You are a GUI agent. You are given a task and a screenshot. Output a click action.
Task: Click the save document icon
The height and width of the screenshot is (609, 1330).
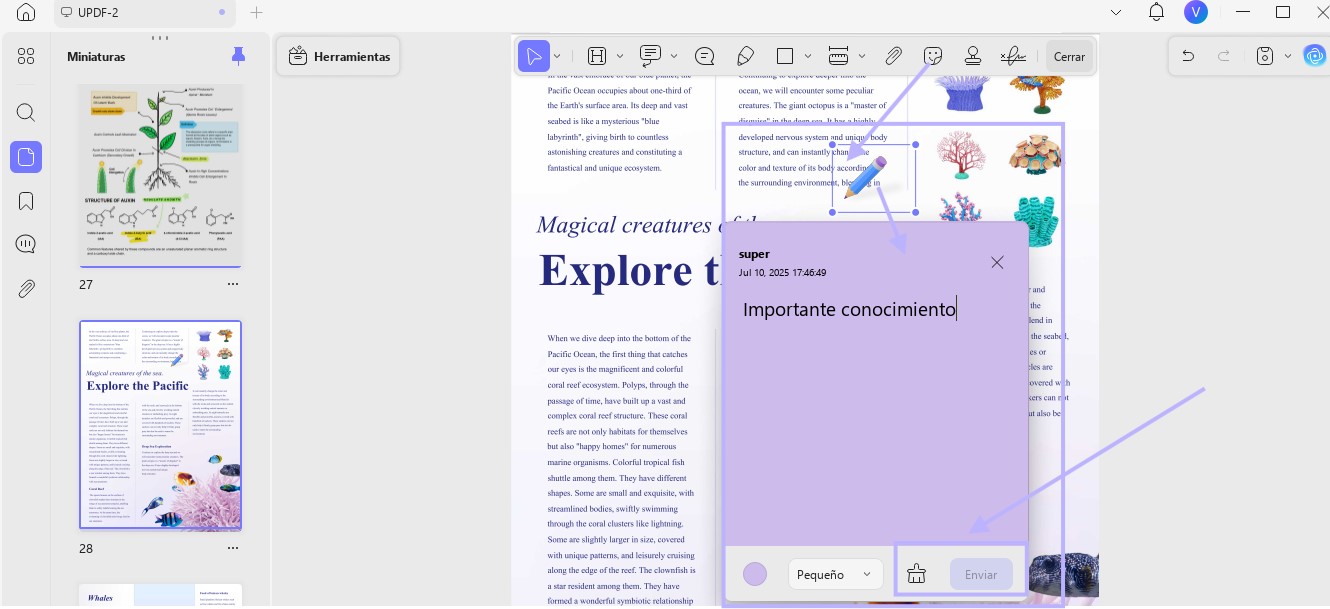(x=1264, y=56)
